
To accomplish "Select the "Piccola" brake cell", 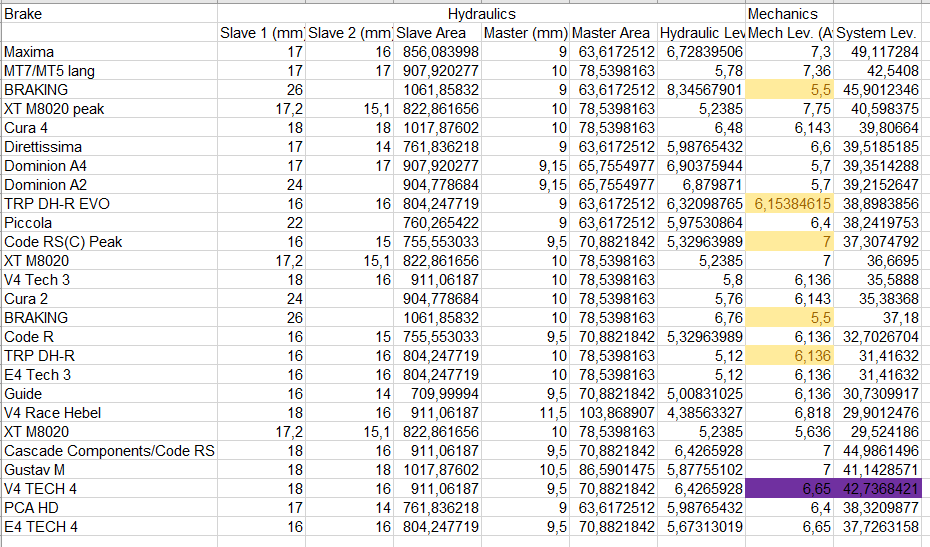I will pyautogui.click(x=28, y=223).
